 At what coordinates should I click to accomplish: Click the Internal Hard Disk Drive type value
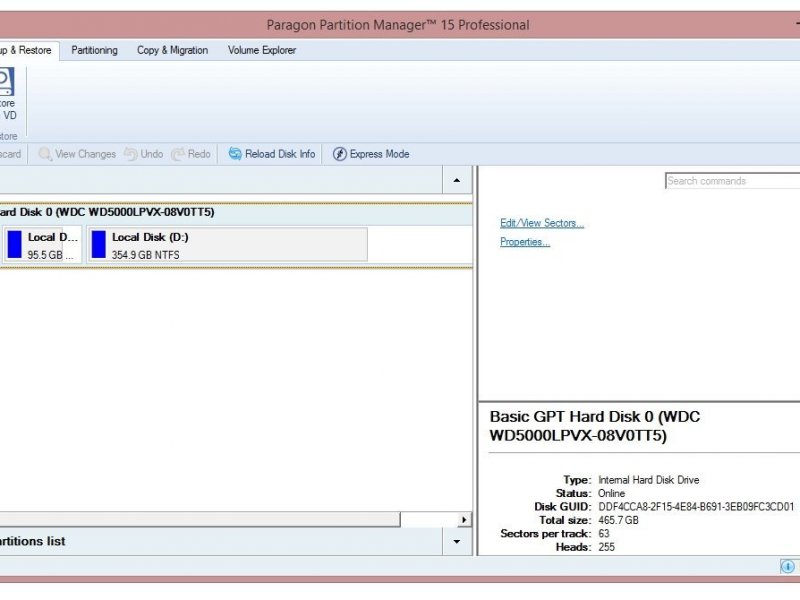[x=648, y=480]
